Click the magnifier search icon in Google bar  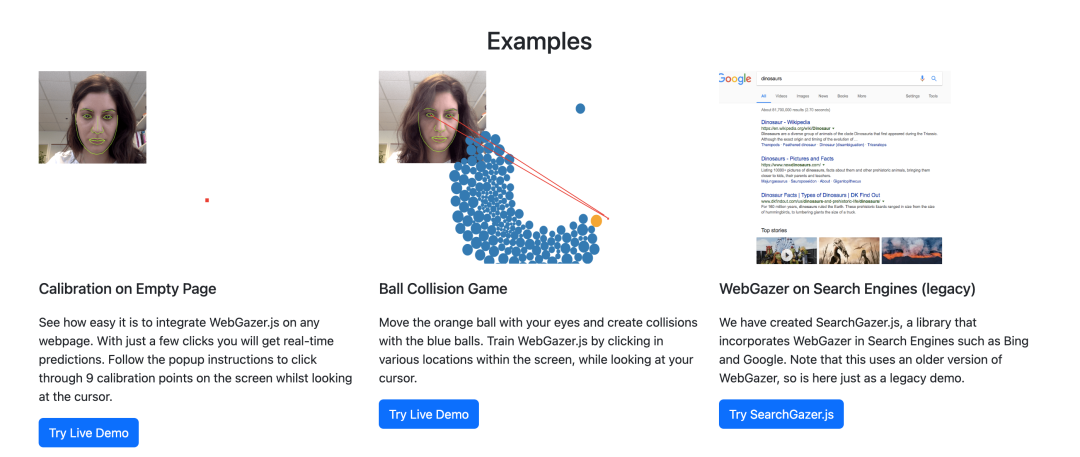934,78
